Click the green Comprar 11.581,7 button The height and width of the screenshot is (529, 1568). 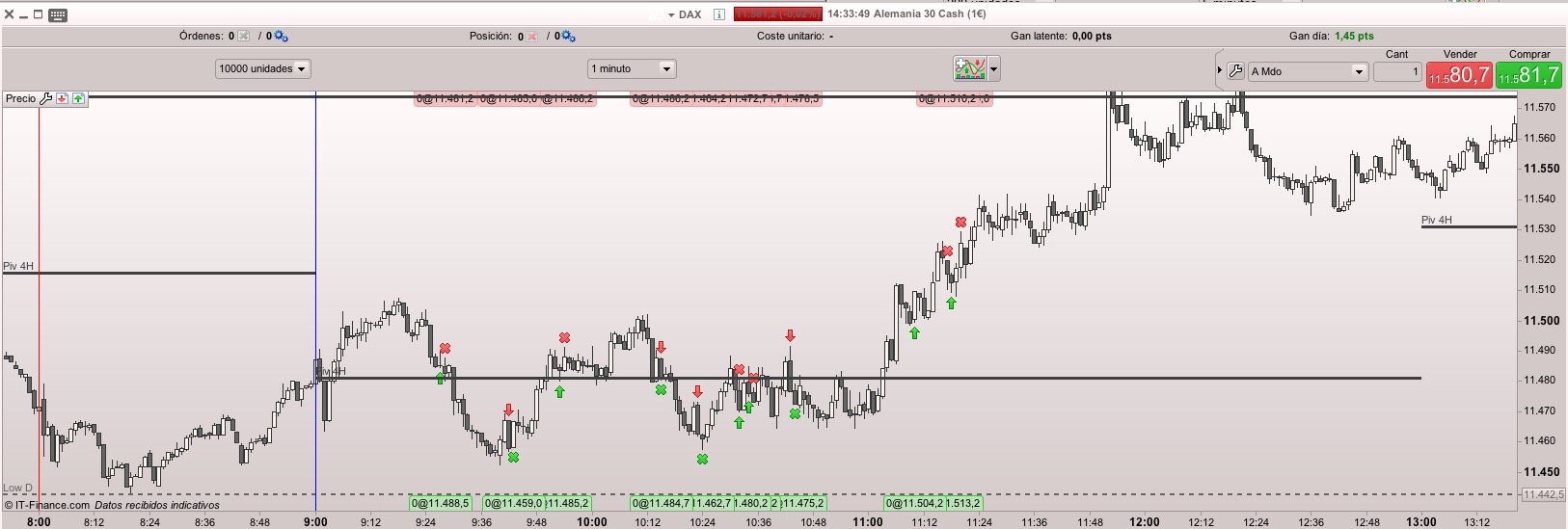point(1529,74)
